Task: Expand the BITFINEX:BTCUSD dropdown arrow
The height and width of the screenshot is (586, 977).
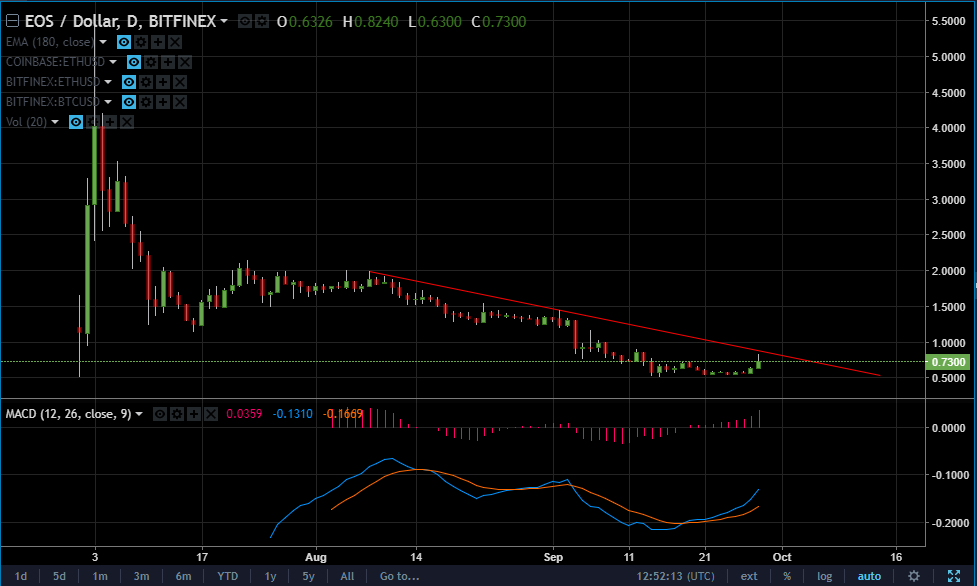Action: (x=108, y=102)
